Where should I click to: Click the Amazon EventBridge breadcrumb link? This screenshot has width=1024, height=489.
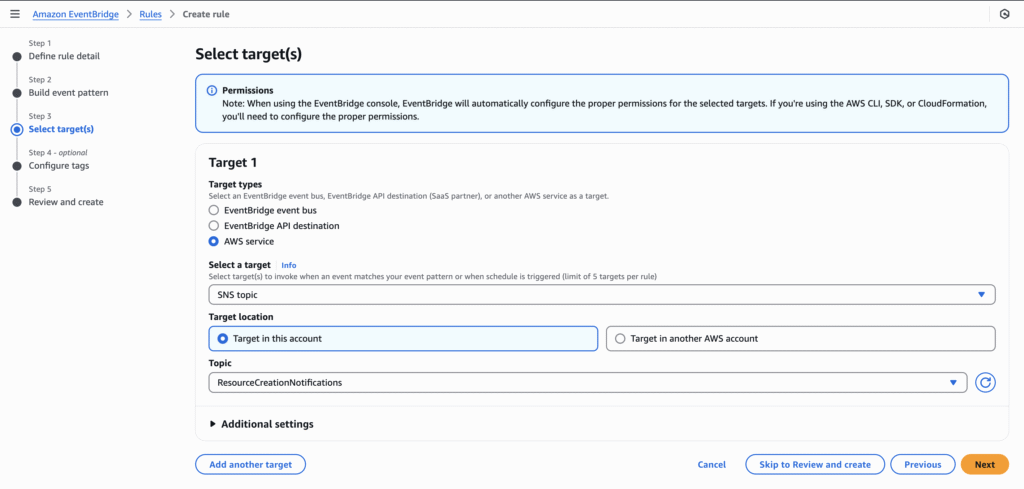tap(74, 14)
